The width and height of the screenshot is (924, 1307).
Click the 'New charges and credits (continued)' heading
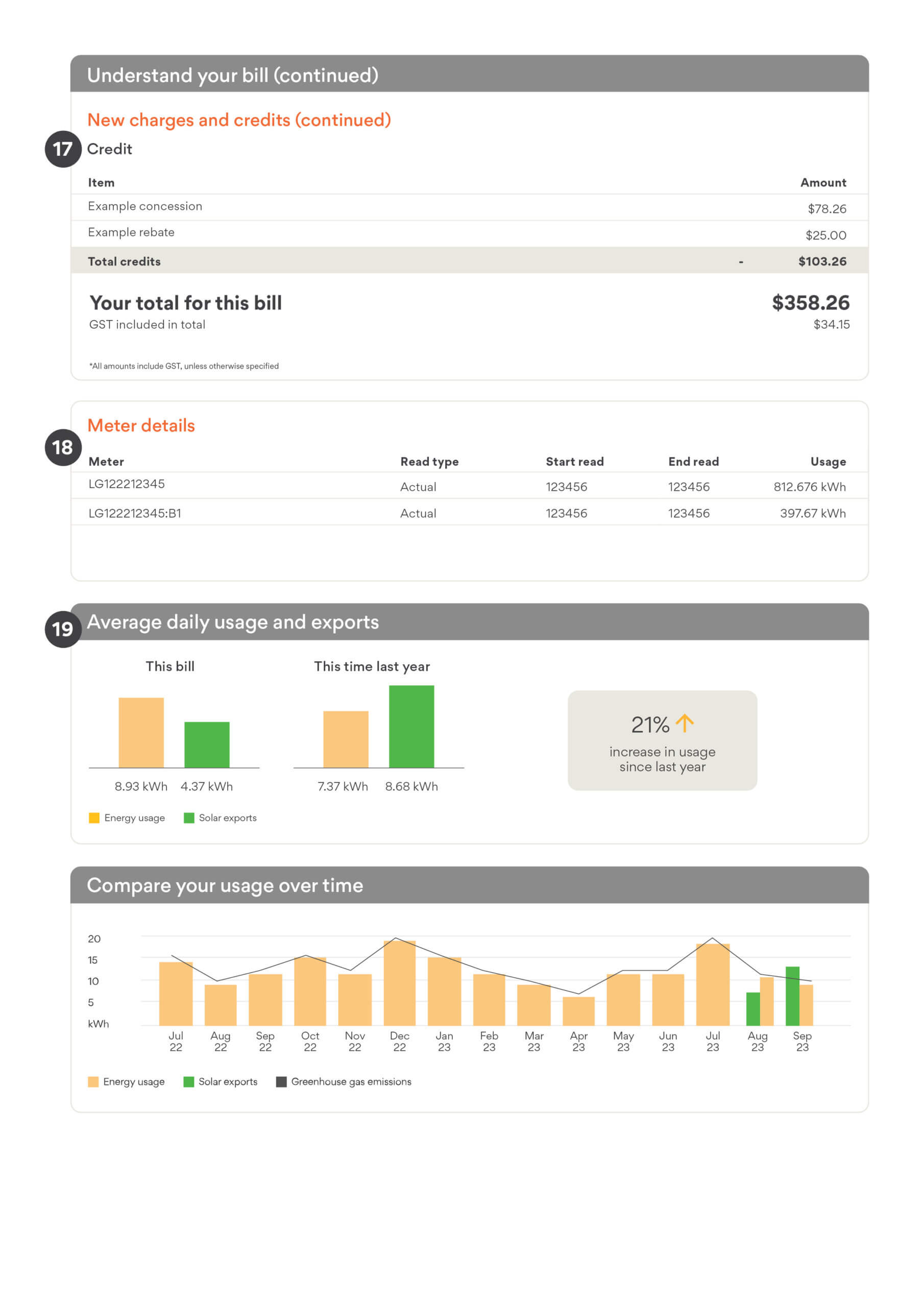[x=239, y=120]
